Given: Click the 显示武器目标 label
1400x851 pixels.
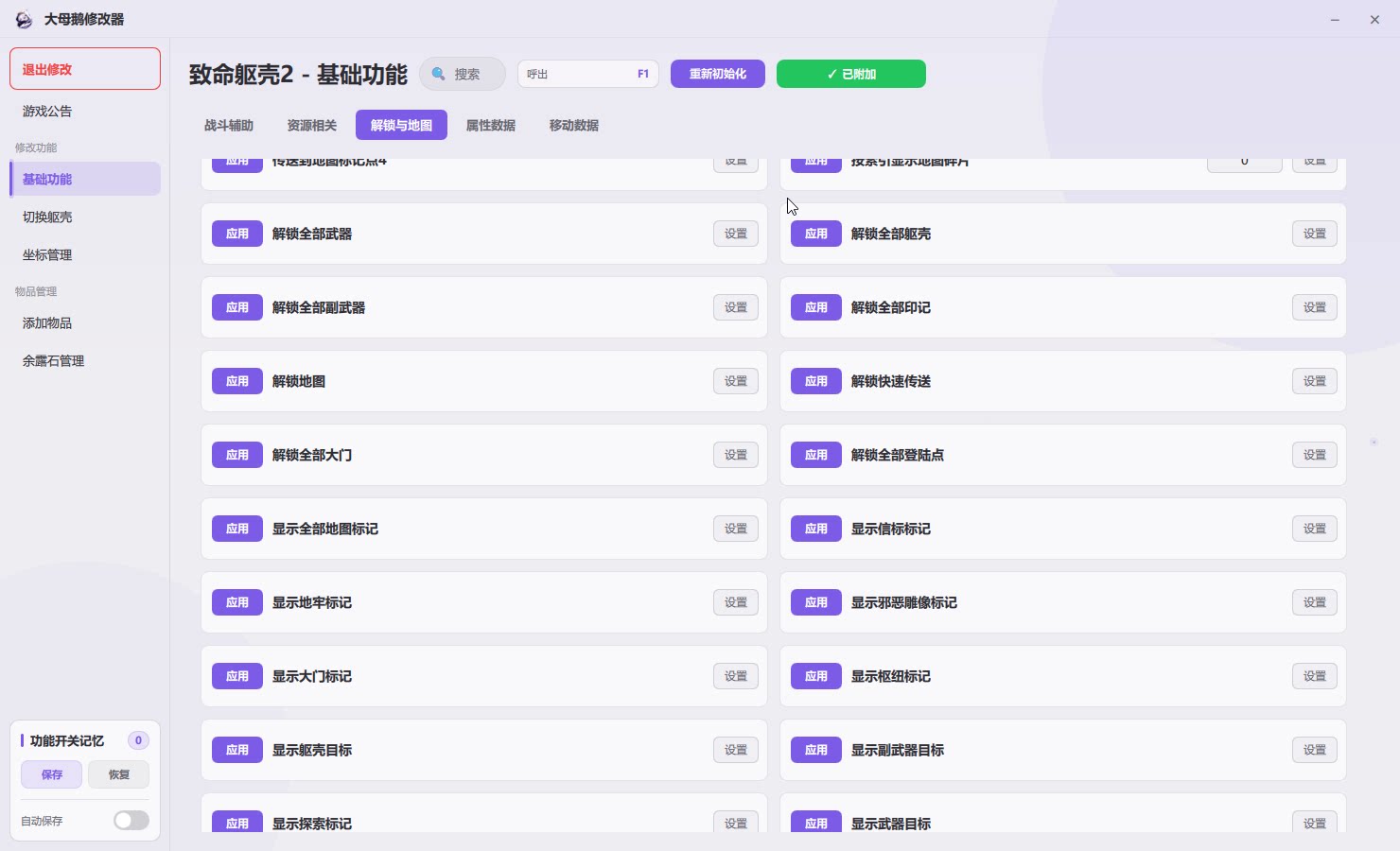Looking at the screenshot, I should 891,824.
